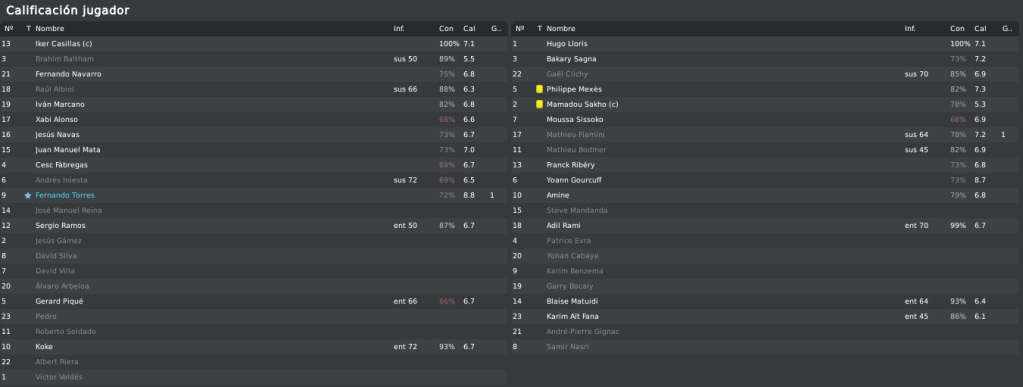
Task: Open Hugo Lloris player profile
Action: pyautogui.click(x=567, y=44)
